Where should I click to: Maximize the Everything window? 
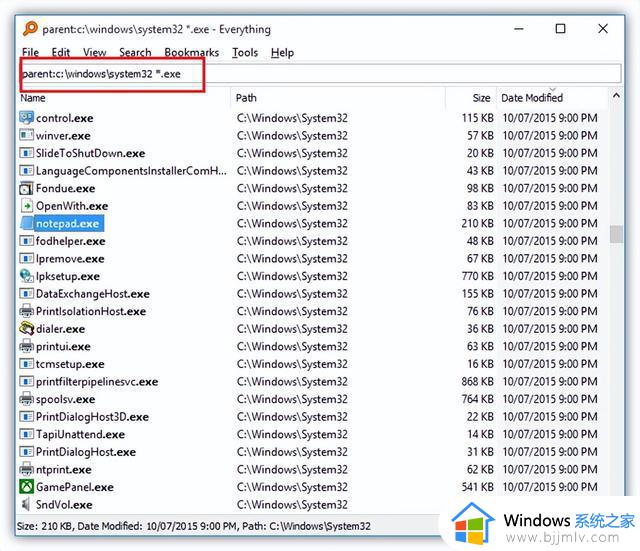point(560,29)
